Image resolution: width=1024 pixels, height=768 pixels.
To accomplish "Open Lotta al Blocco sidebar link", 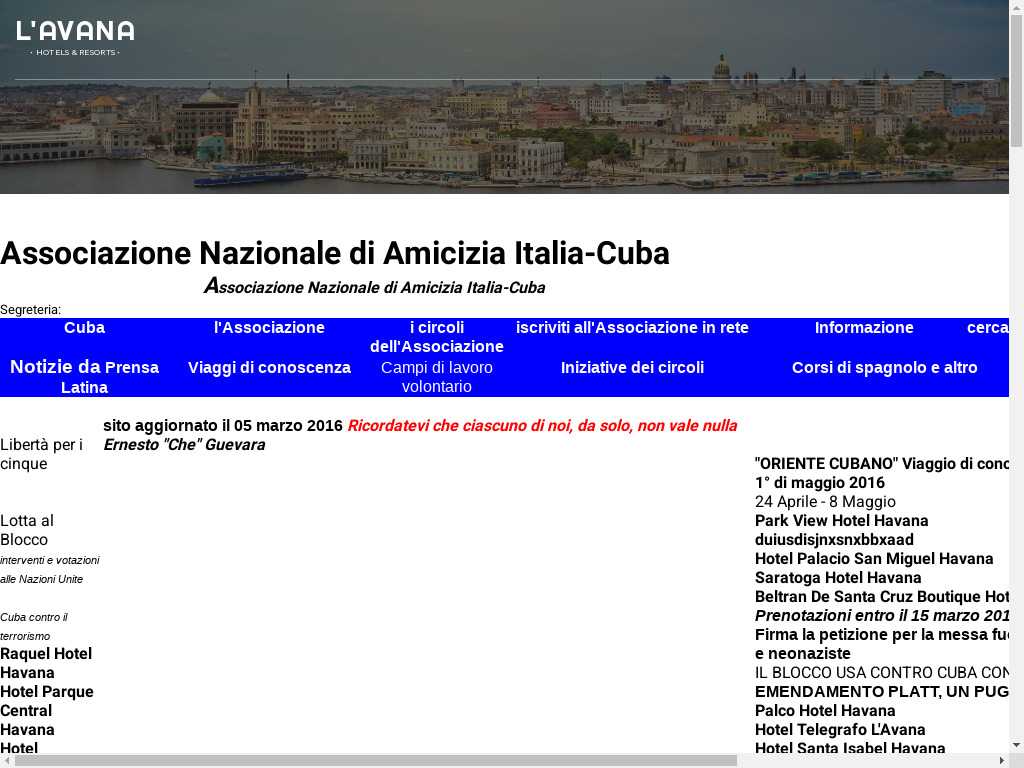I will click(27, 530).
